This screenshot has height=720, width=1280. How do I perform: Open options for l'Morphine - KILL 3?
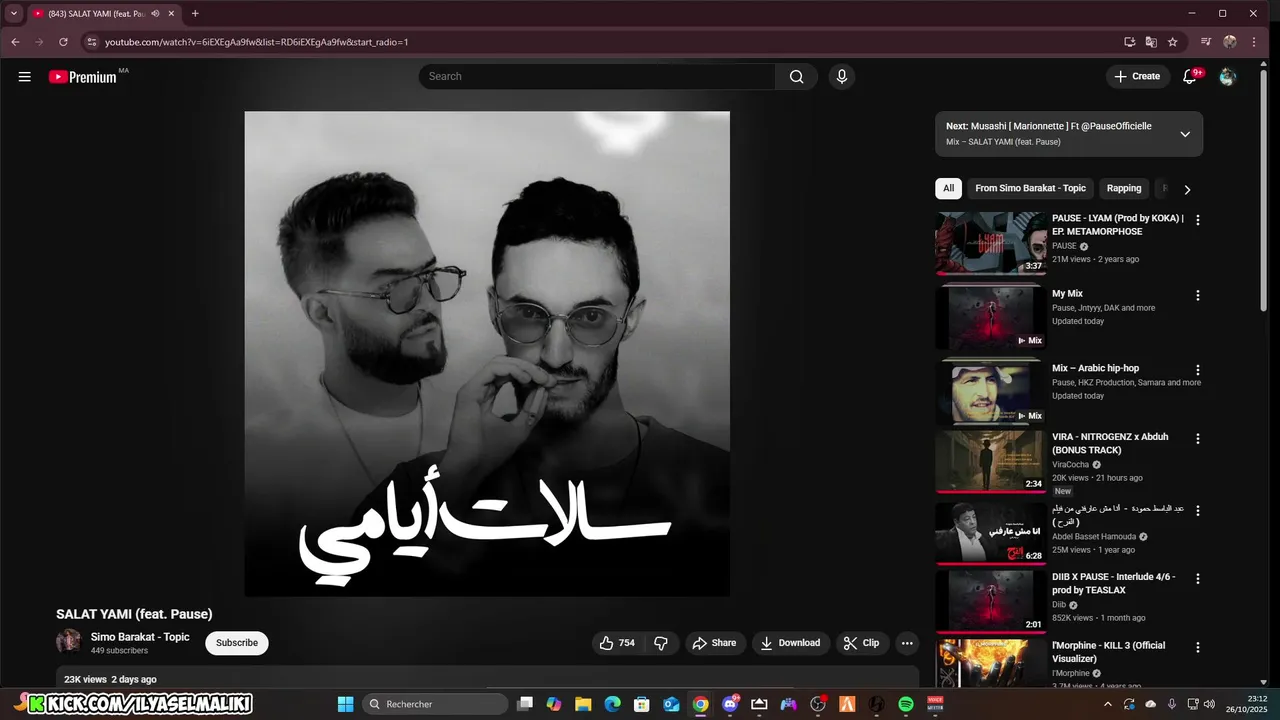click(1198, 648)
